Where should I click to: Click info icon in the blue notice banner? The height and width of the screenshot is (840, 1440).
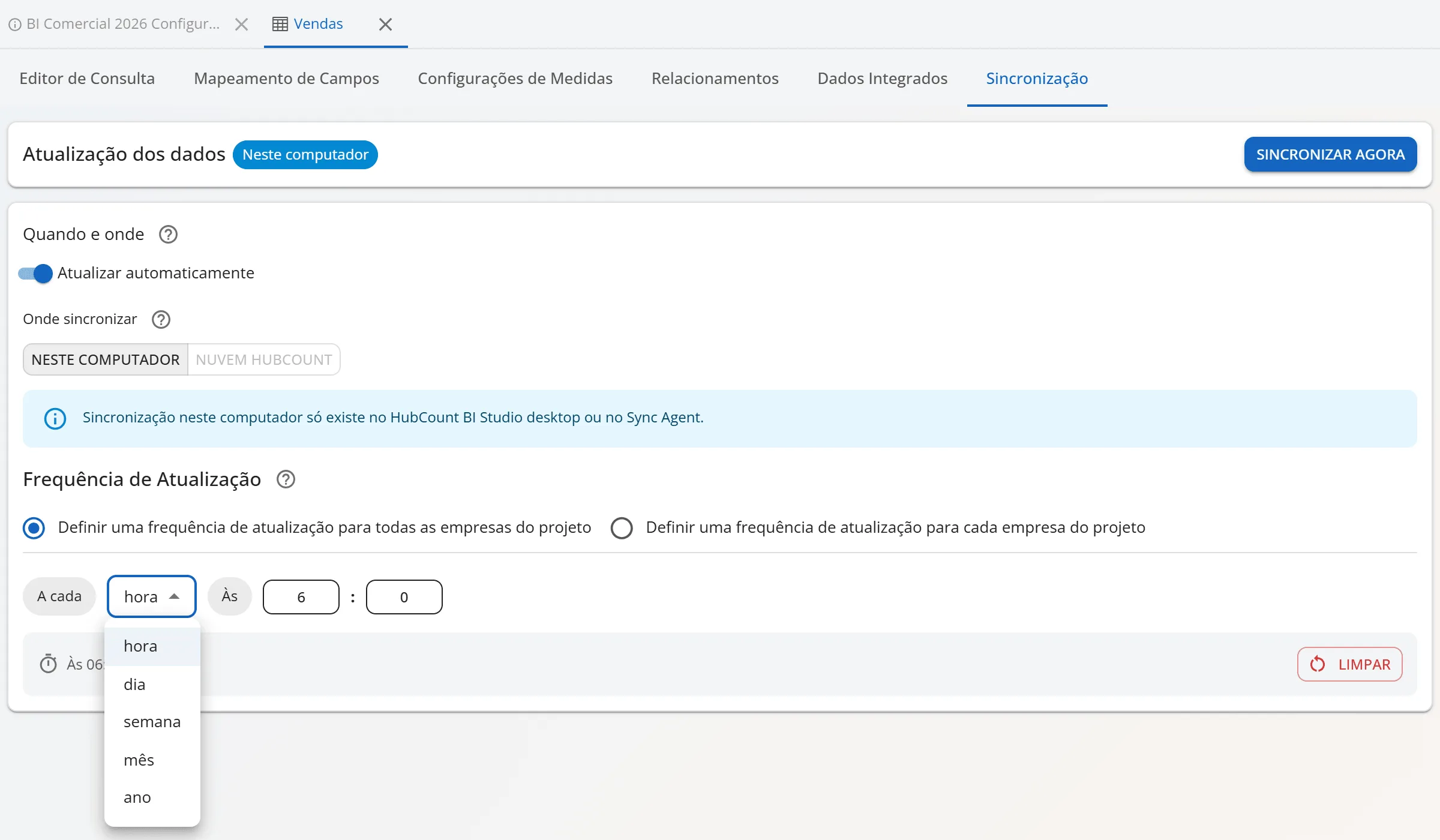click(x=55, y=418)
